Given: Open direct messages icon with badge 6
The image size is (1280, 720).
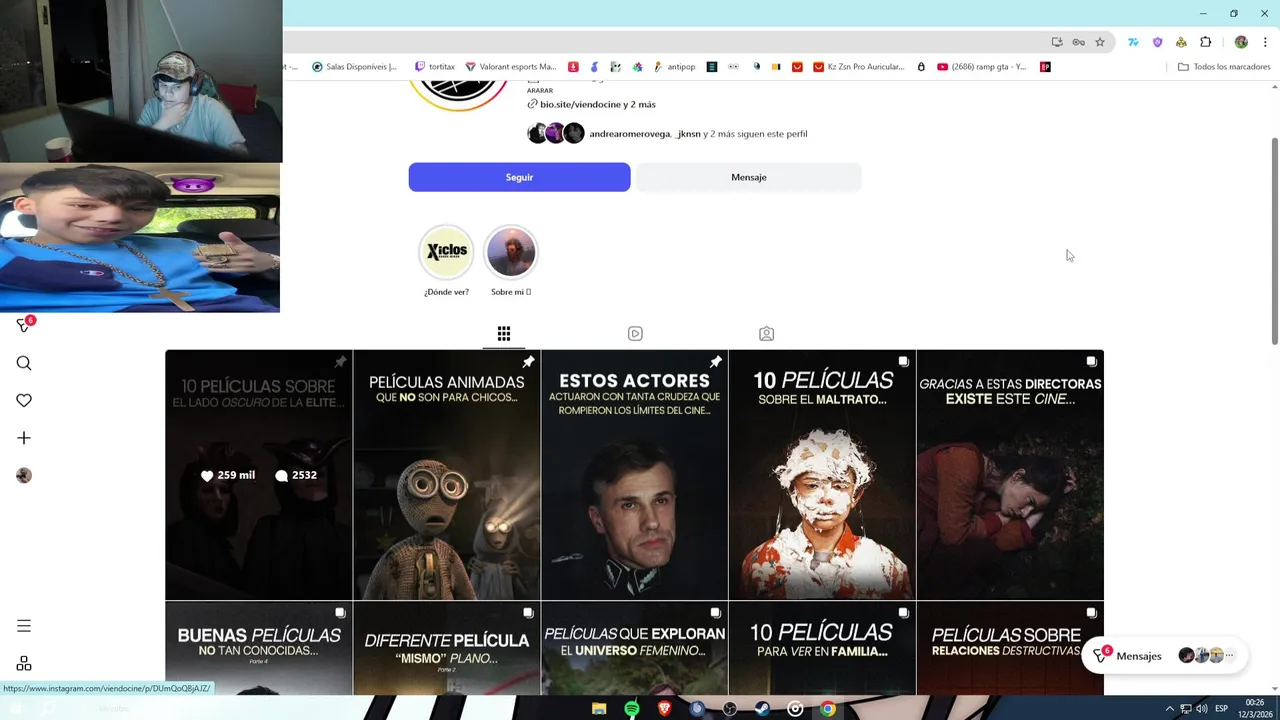Looking at the screenshot, I should coord(24,325).
